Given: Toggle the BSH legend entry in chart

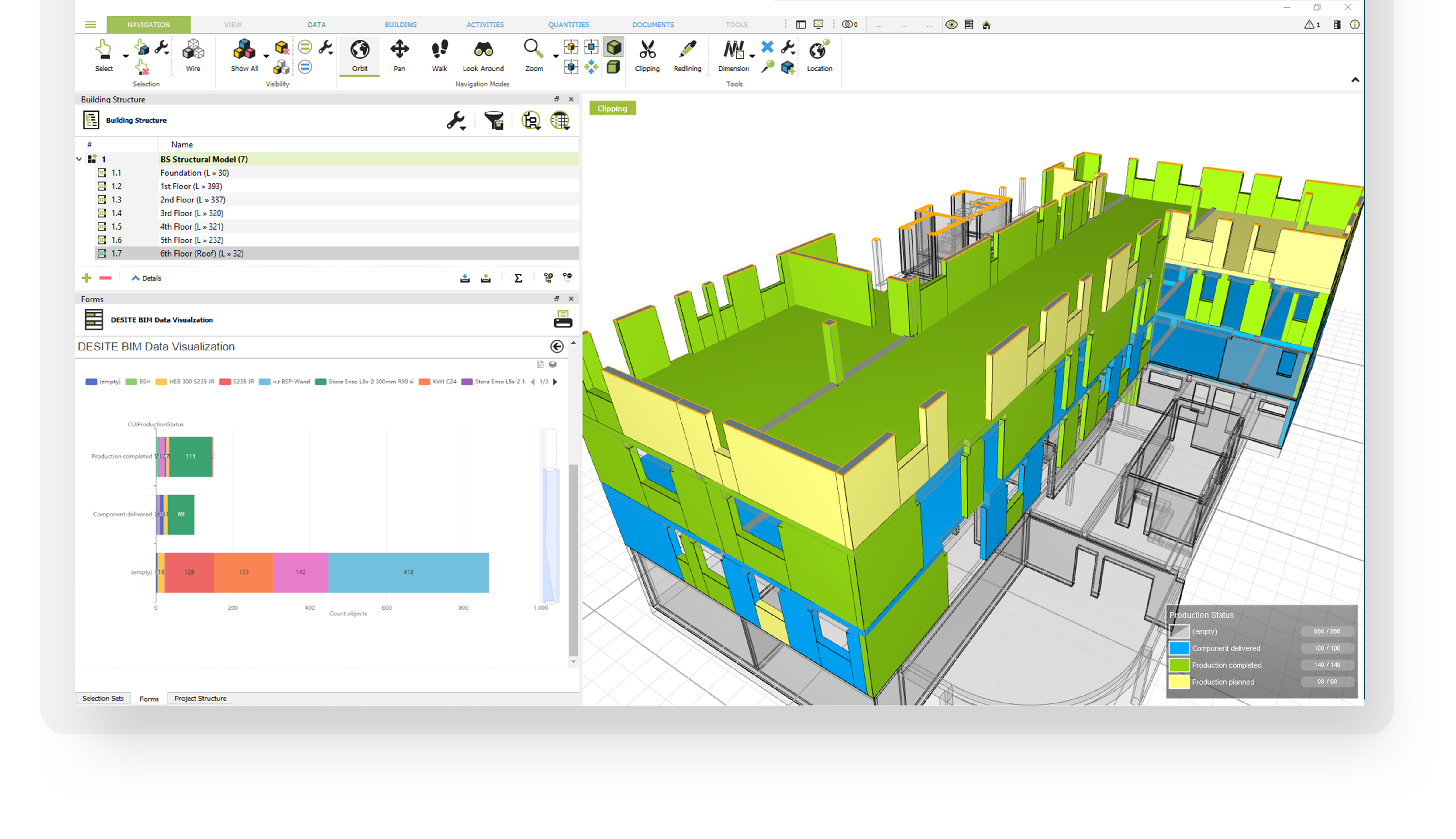Looking at the screenshot, I should coord(138,382).
